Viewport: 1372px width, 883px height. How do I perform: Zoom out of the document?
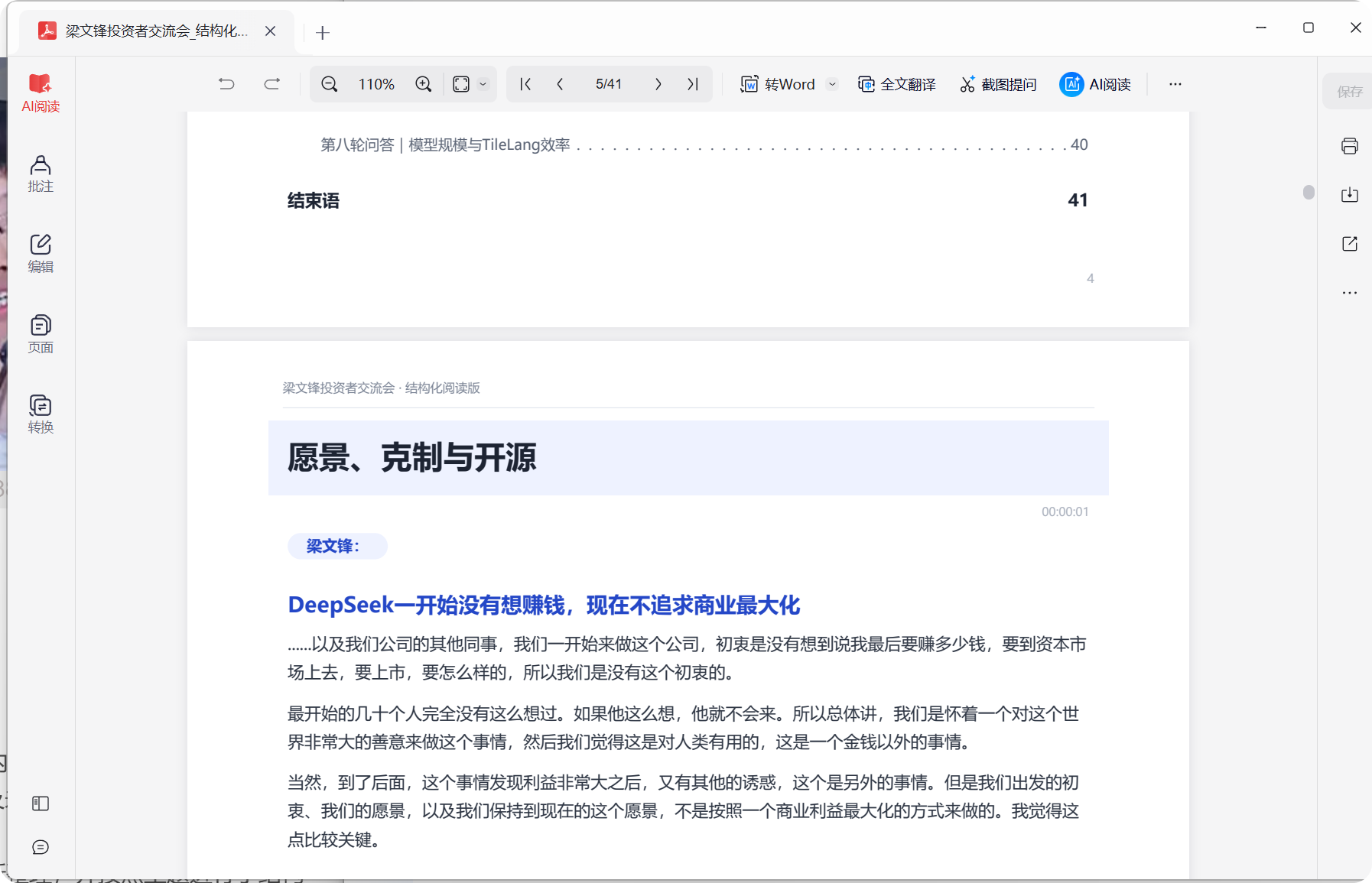pyautogui.click(x=330, y=84)
